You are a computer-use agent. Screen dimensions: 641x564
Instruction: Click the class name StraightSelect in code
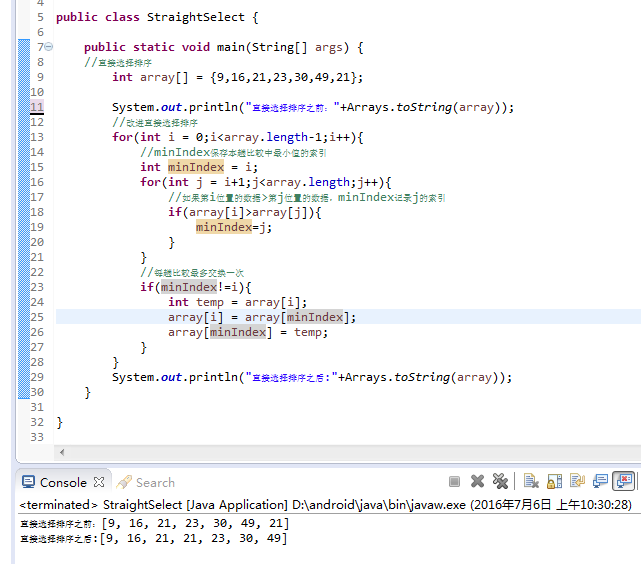195,17
